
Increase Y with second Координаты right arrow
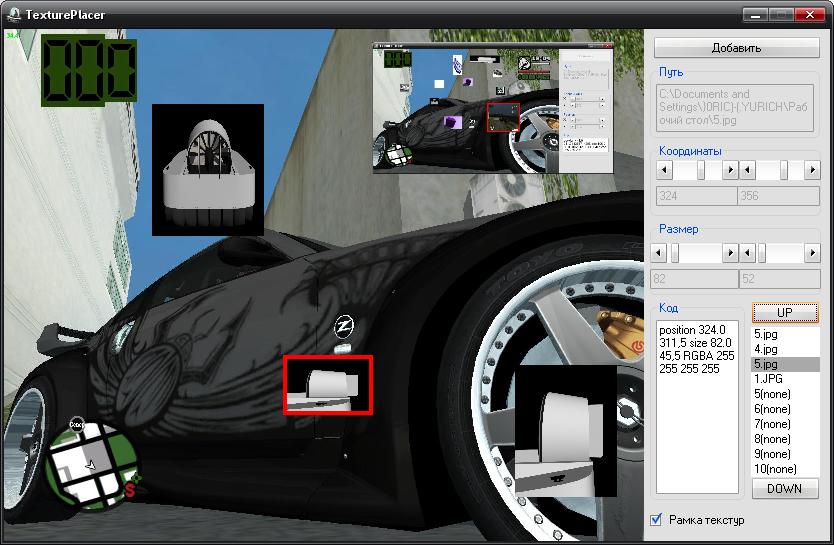pos(812,170)
